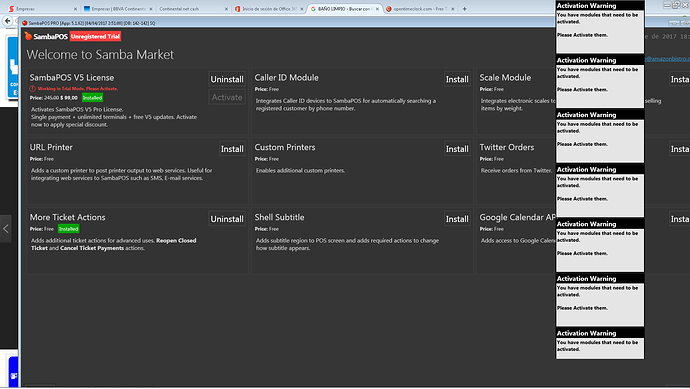
Task: Click the opentimeclock tab favicon
Action: click(389, 9)
